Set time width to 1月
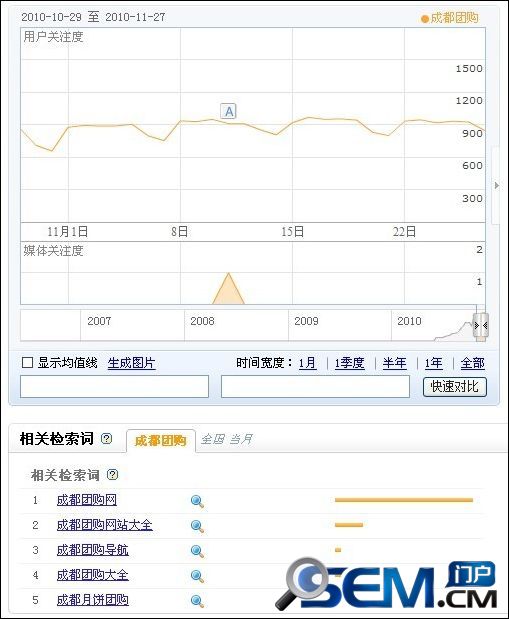Image resolution: width=509 pixels, height=619 pixels. (x=308, y=363)
